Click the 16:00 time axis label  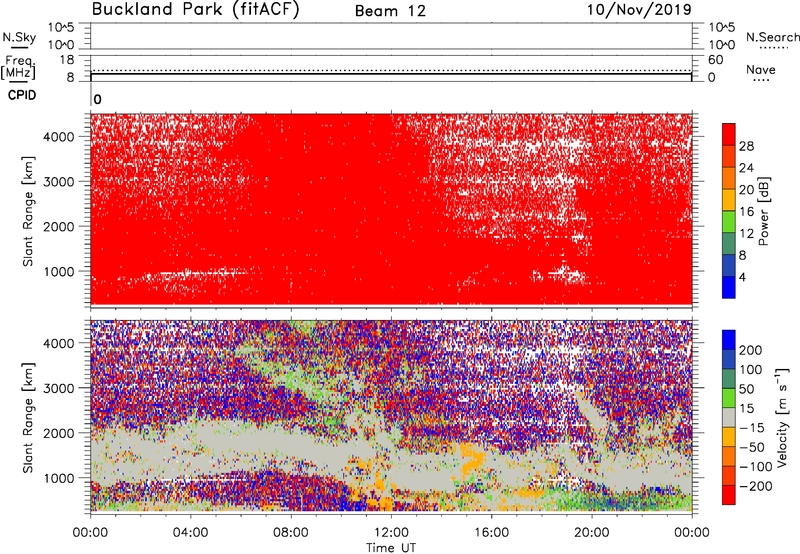click(x=491, y=533)
